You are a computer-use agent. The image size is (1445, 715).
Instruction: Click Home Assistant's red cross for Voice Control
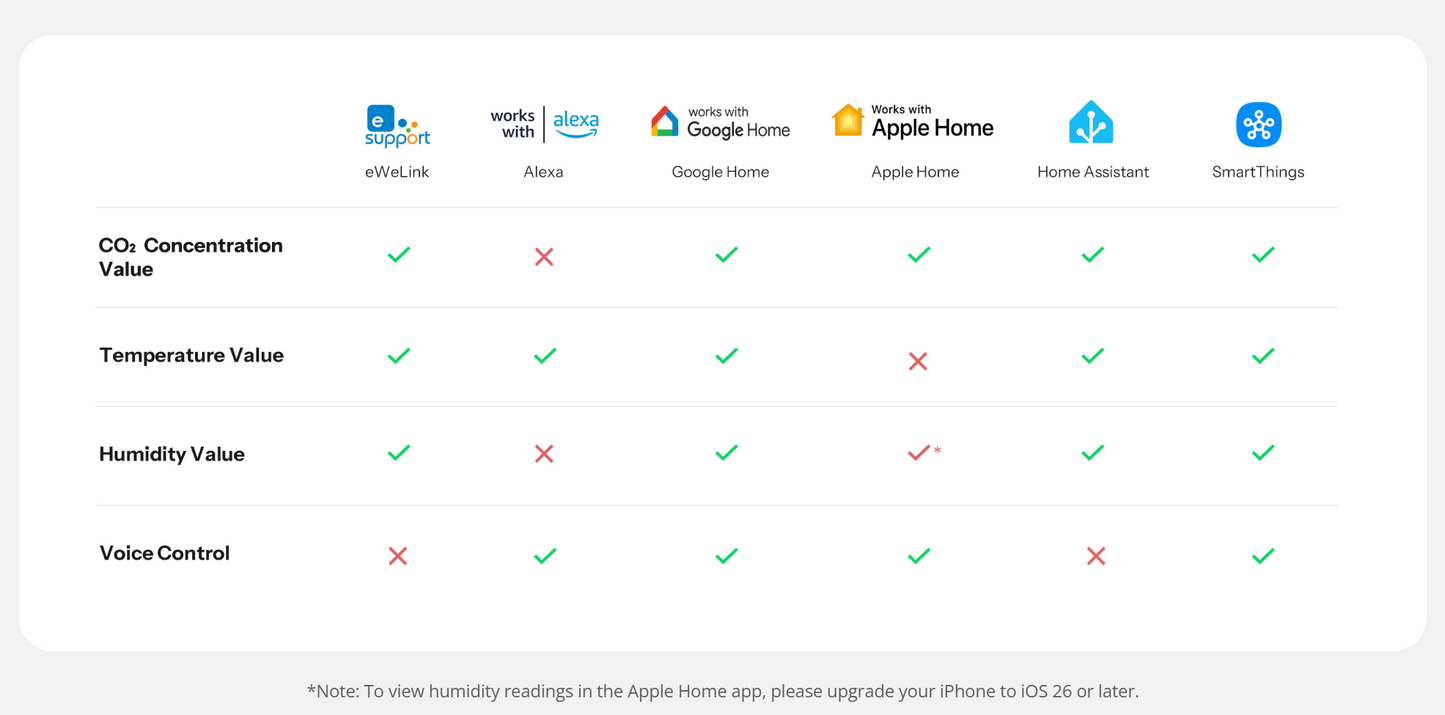click(1096, 556)
